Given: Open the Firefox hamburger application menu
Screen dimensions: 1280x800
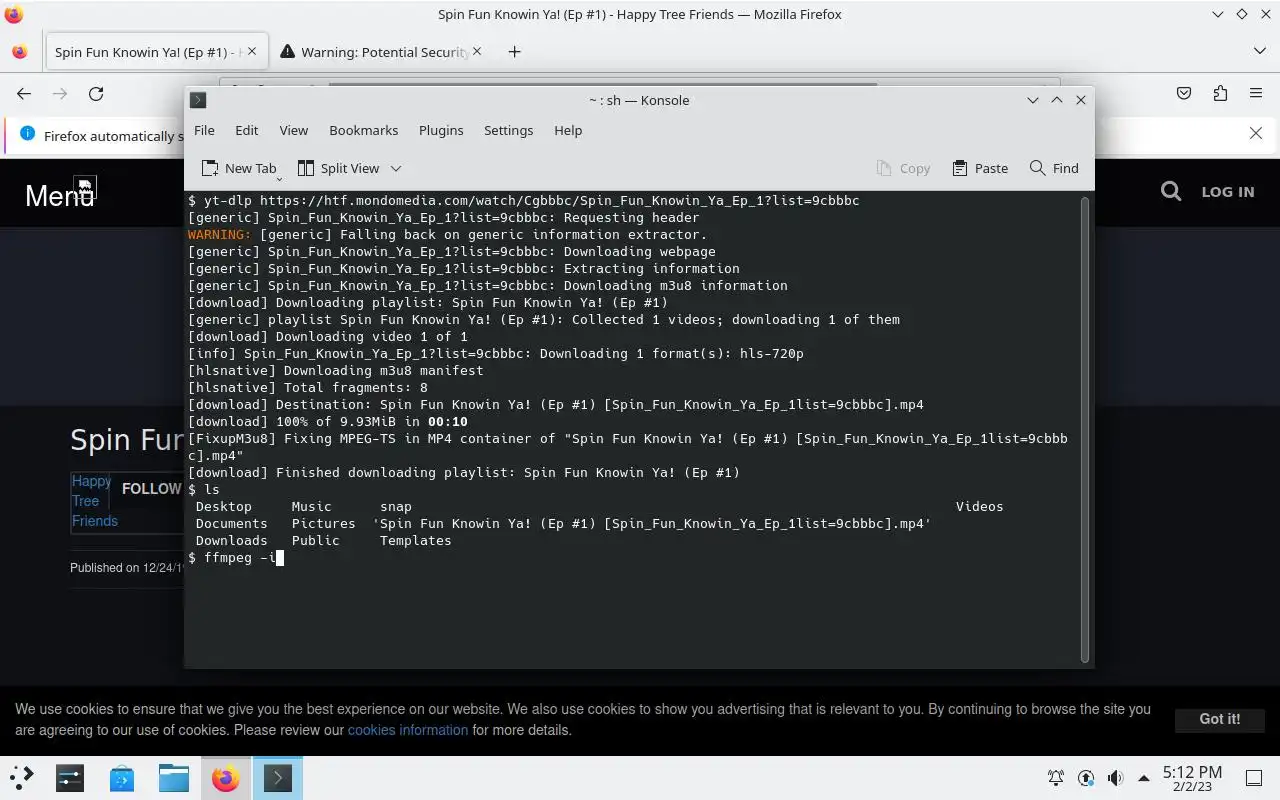Looking at the screenshot, I should [1256, 93].
